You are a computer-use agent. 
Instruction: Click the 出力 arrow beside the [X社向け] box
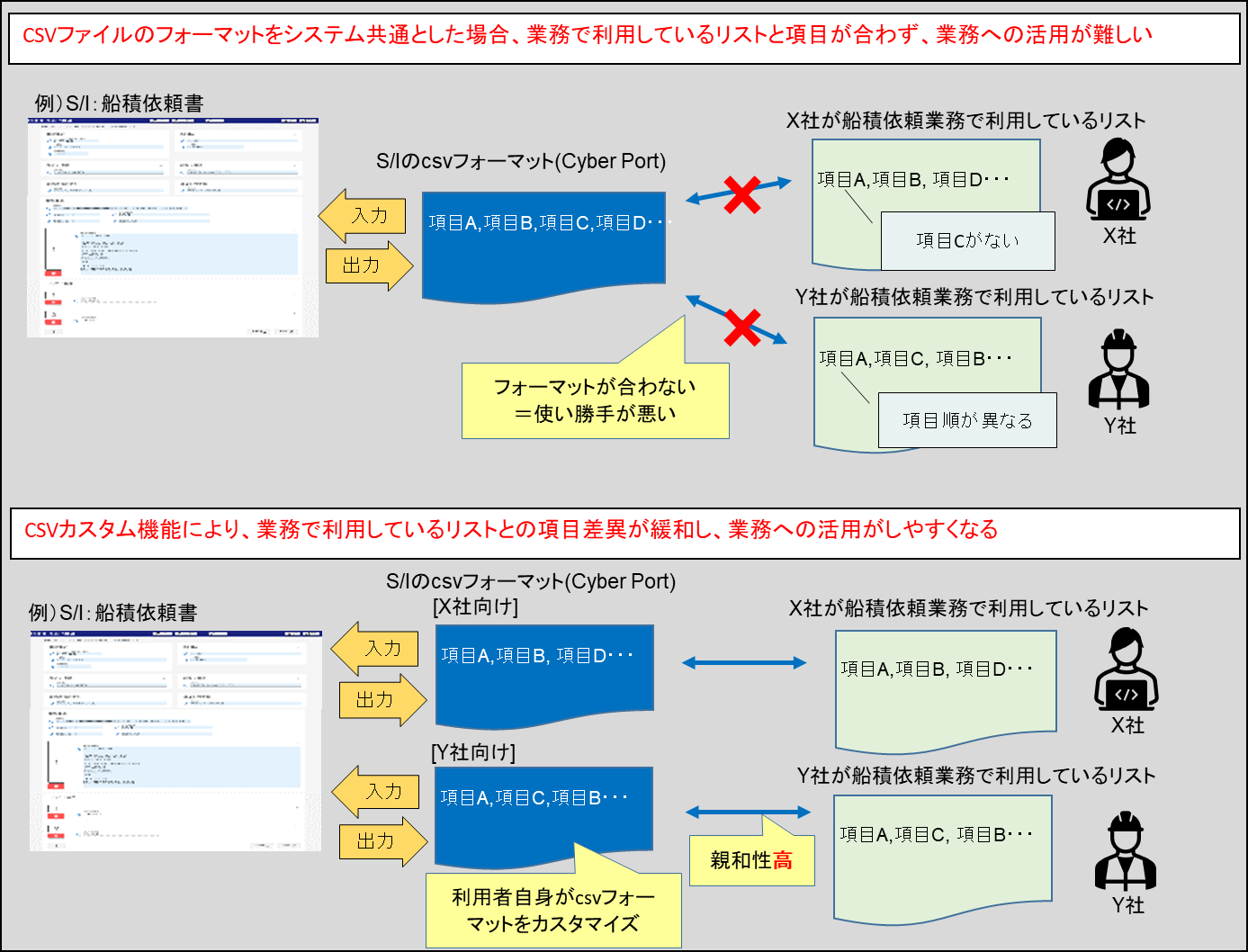coord(382,700)
